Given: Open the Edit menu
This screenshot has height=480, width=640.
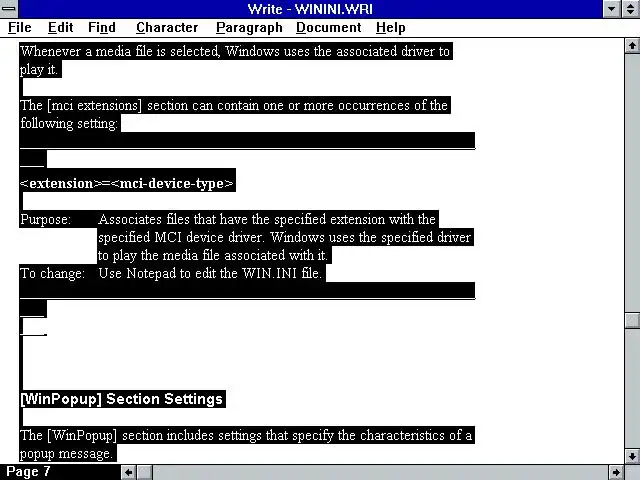Looking at the screenshot, I should tap(60, 28).
